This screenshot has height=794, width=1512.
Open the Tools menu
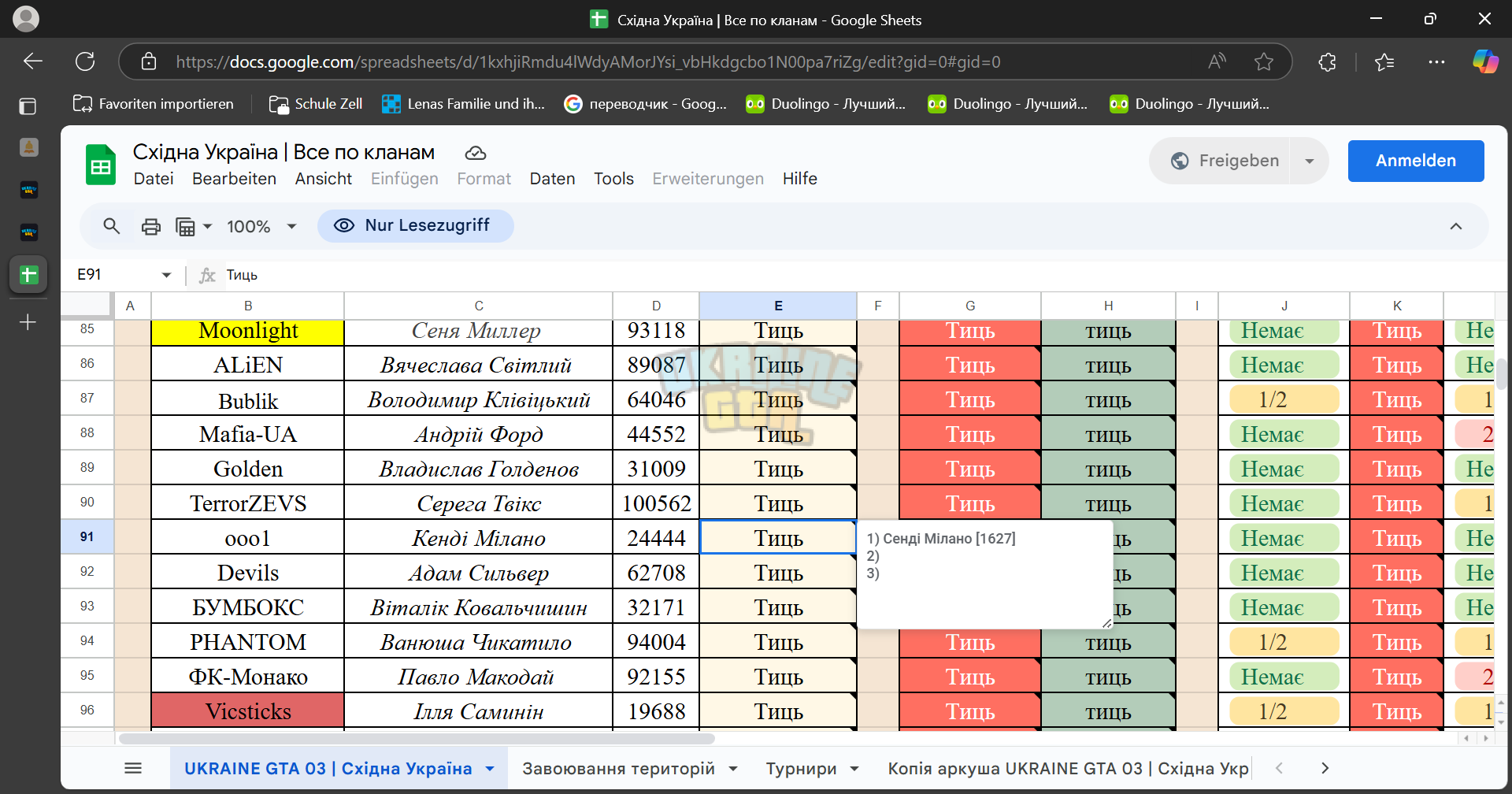click(x=613, y=179)
